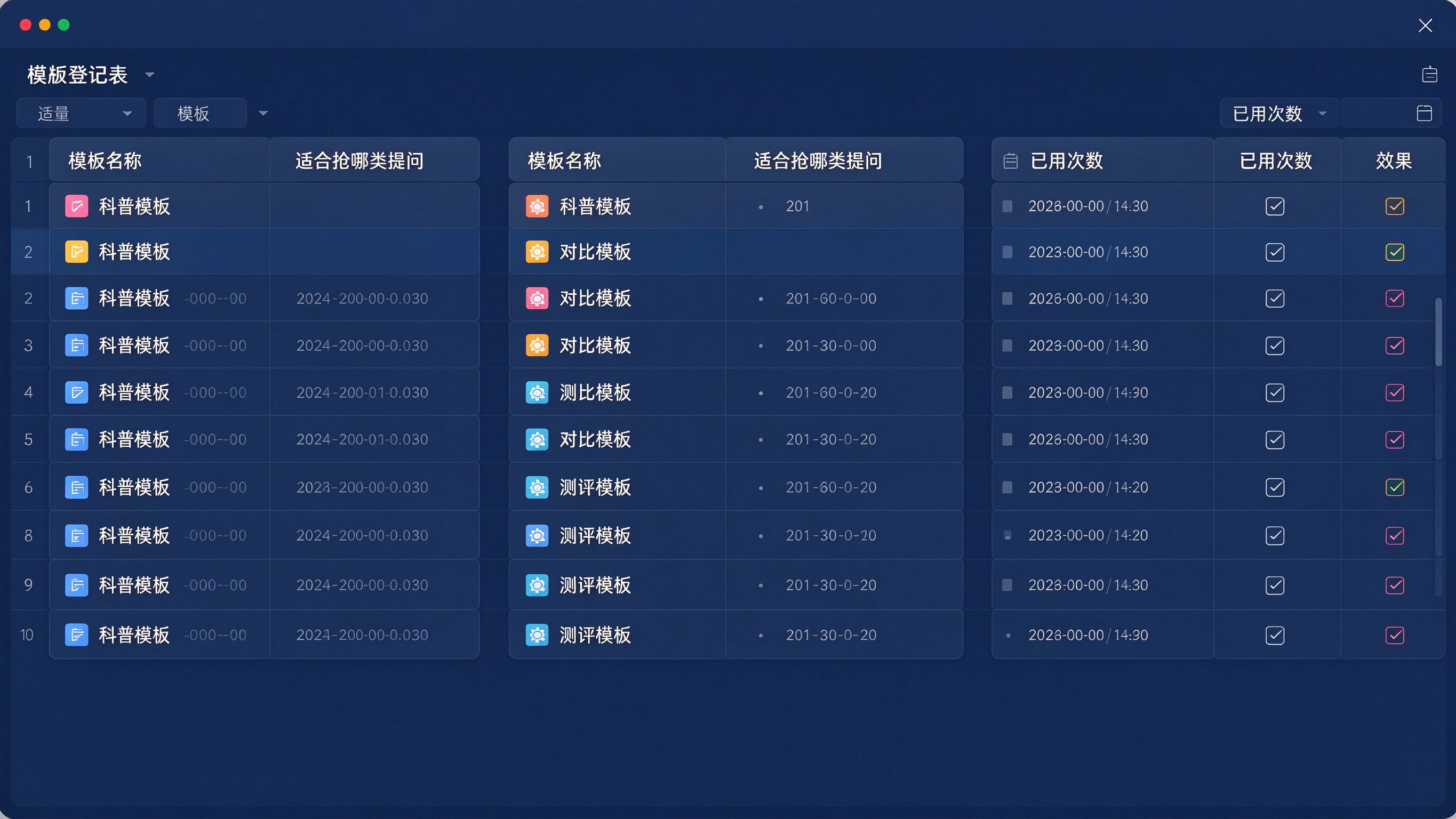Close the window with the X button

pyautogui.click(x=1425, y=26)
